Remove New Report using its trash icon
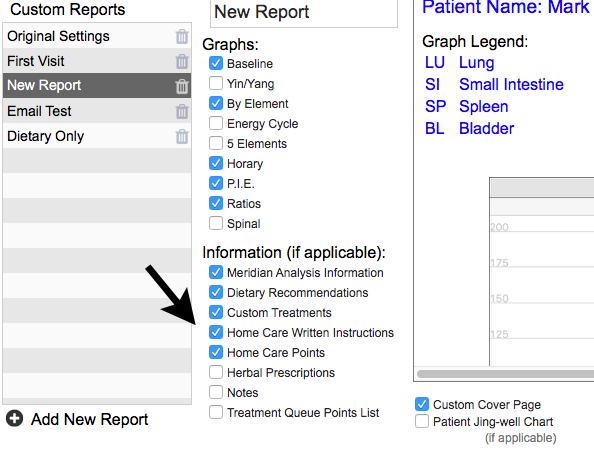Image resolution: width=594 pixels, height=451 pixels. [182, 86]
